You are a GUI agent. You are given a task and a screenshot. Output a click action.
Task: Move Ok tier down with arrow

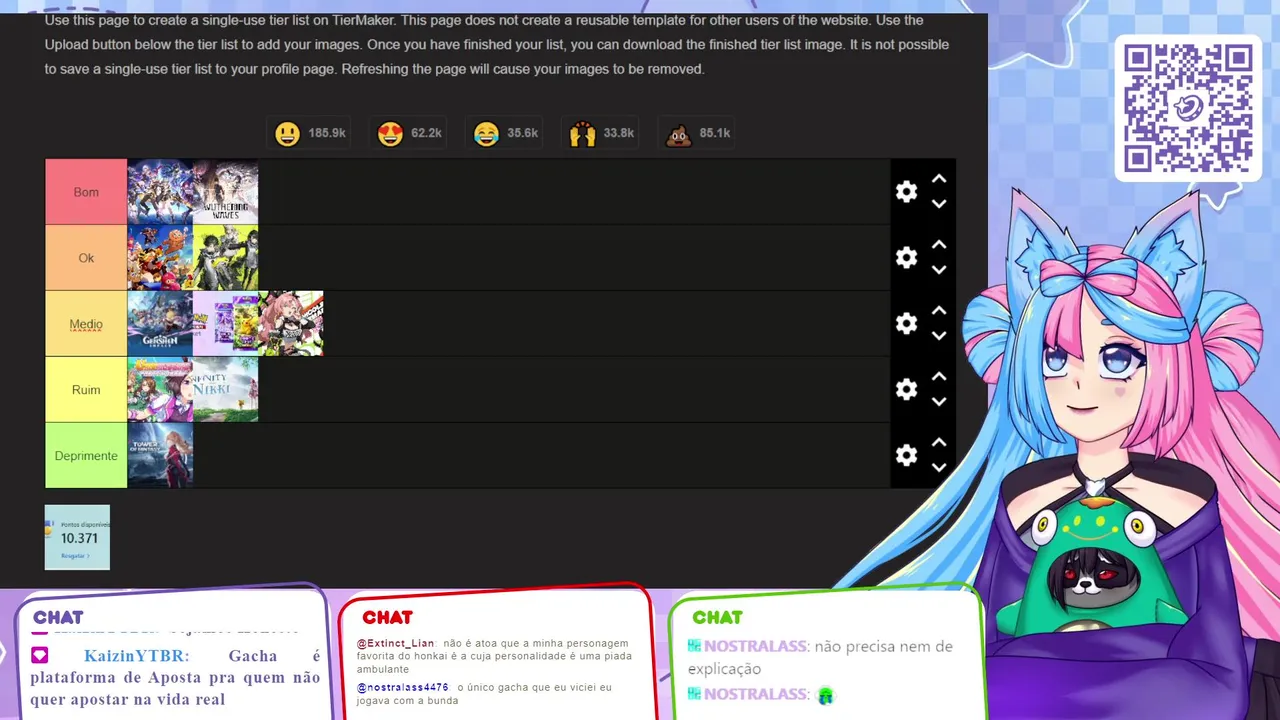pos(939,270)
